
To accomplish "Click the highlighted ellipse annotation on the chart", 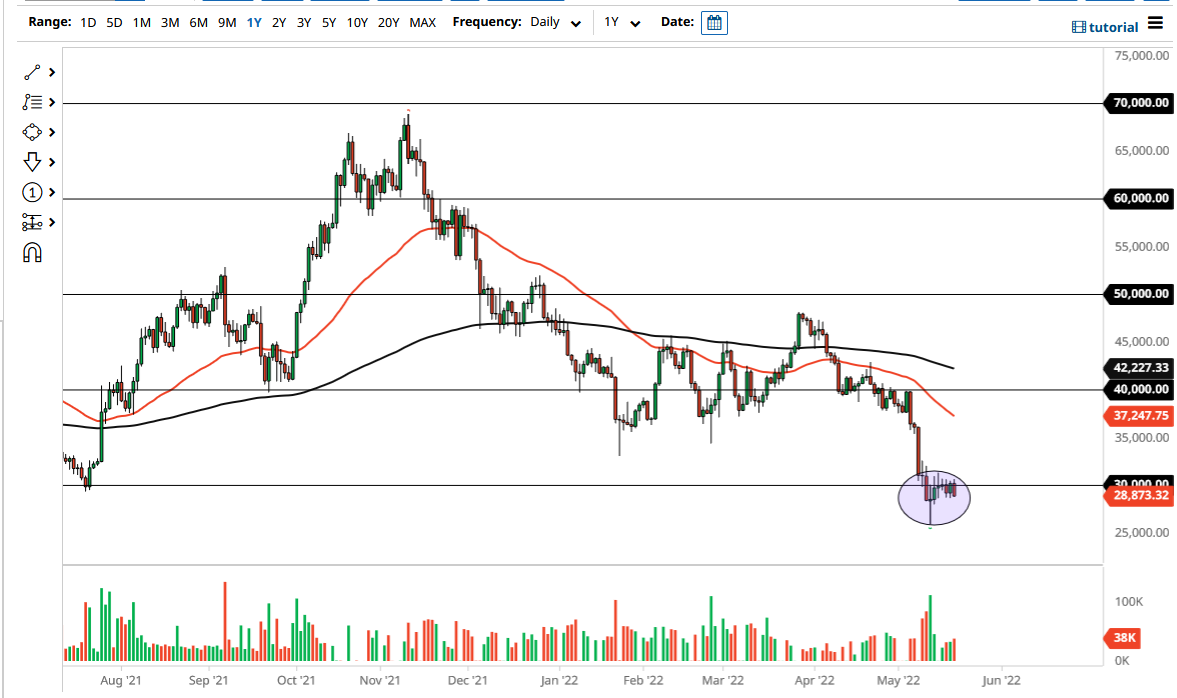I will 934,496.
